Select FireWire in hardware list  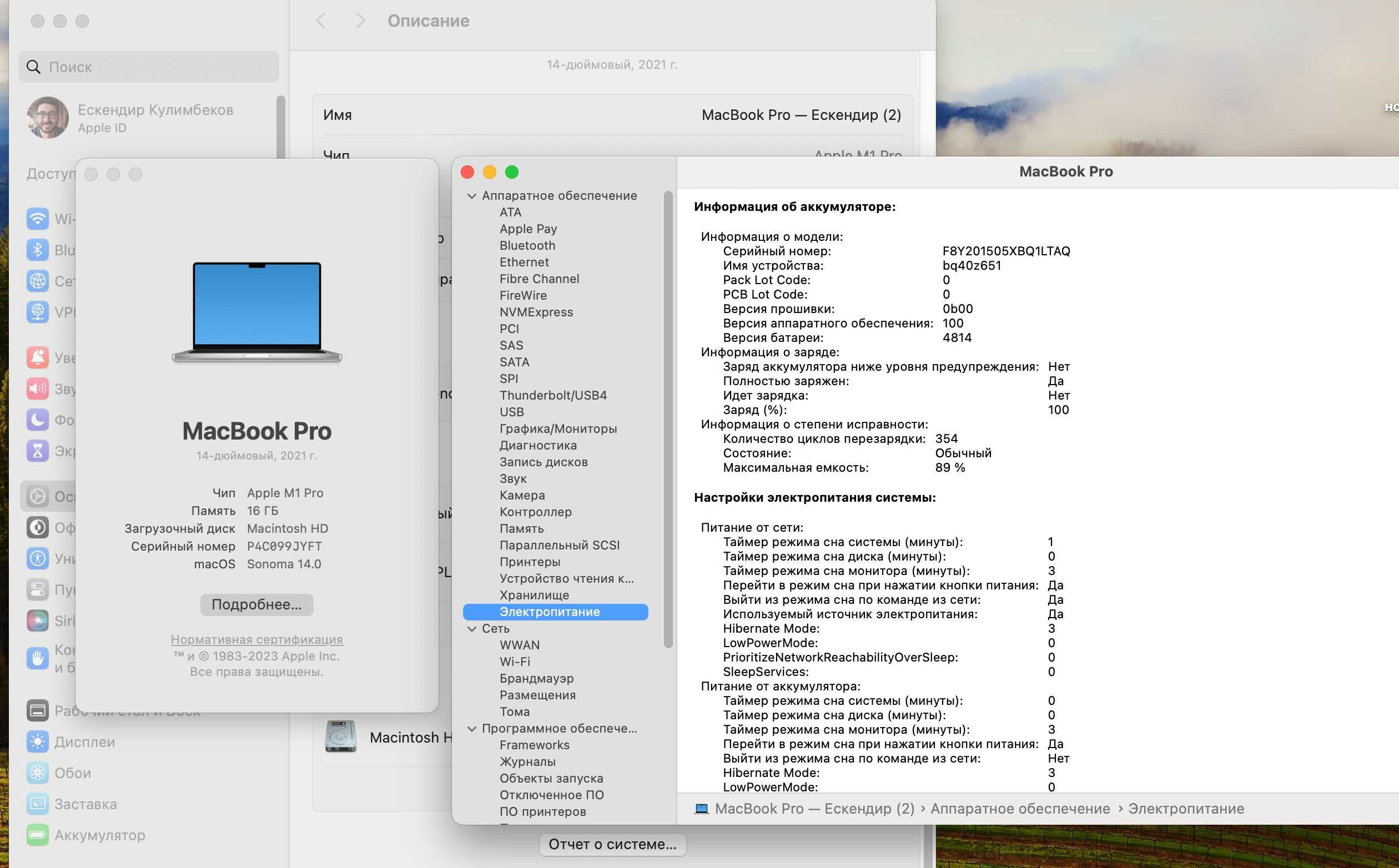(x=523, y=296)
